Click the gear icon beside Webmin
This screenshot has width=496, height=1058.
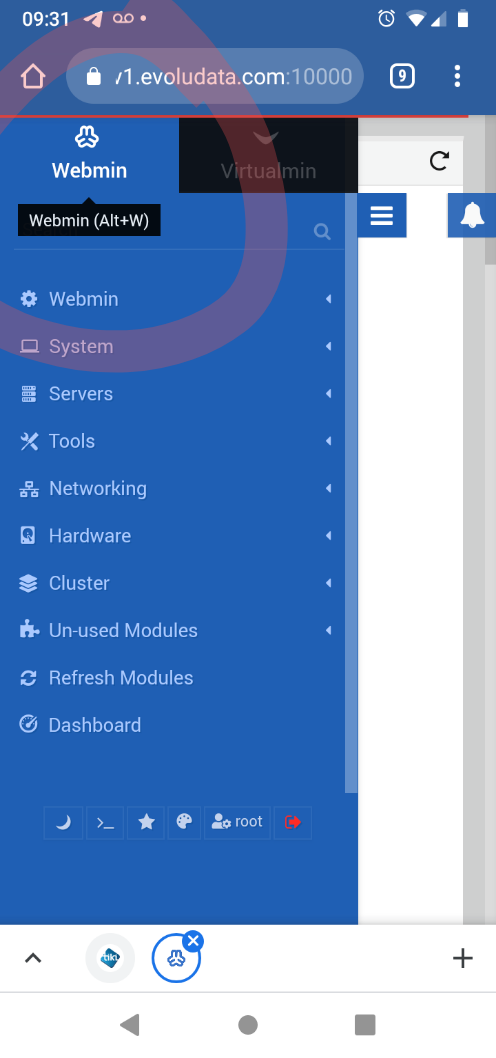28,299
